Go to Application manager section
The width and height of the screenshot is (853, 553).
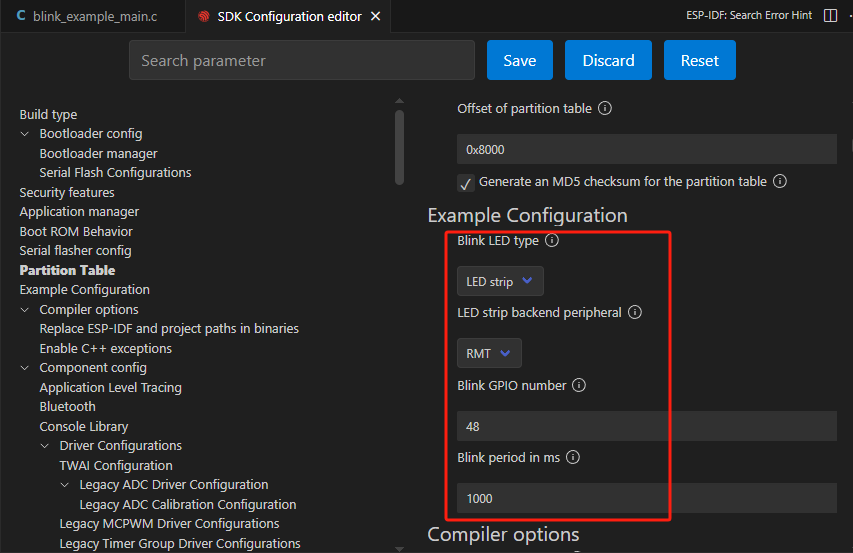coord(79,212)
